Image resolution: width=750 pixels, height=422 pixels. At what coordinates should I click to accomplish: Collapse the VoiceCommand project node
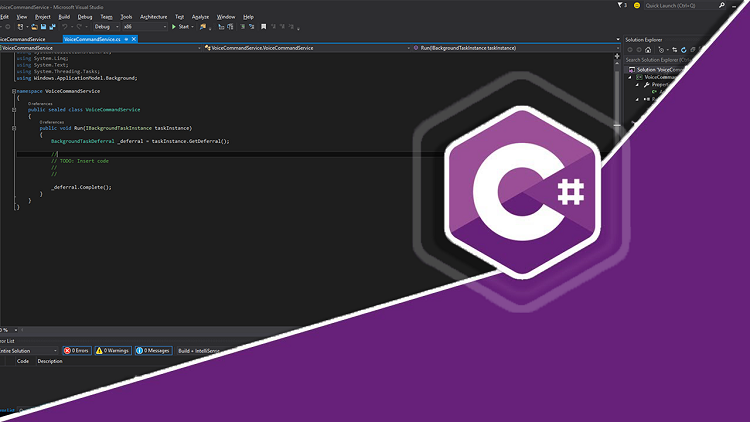point(630,77)
